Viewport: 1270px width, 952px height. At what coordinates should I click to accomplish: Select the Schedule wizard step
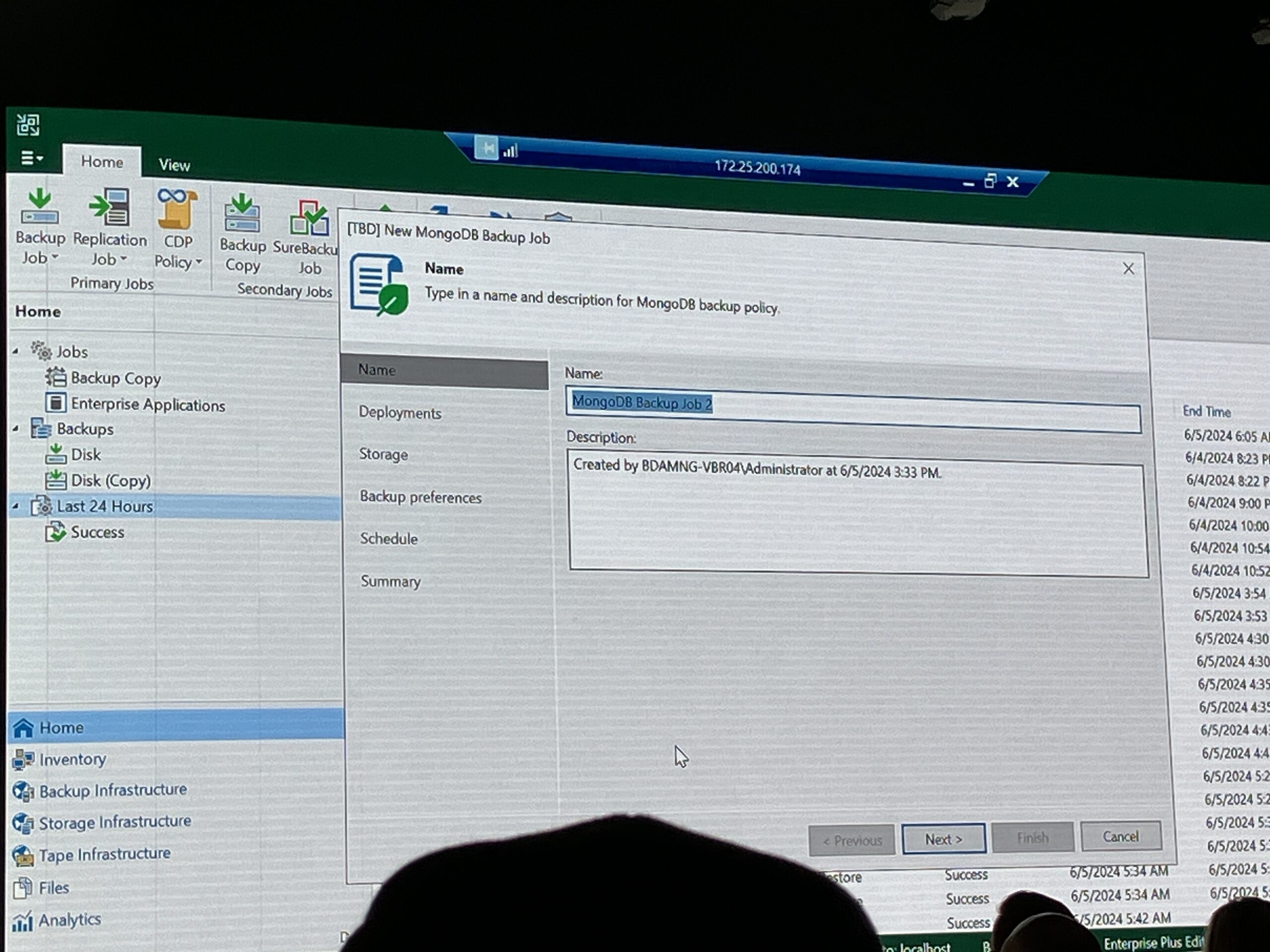[389, 539]
